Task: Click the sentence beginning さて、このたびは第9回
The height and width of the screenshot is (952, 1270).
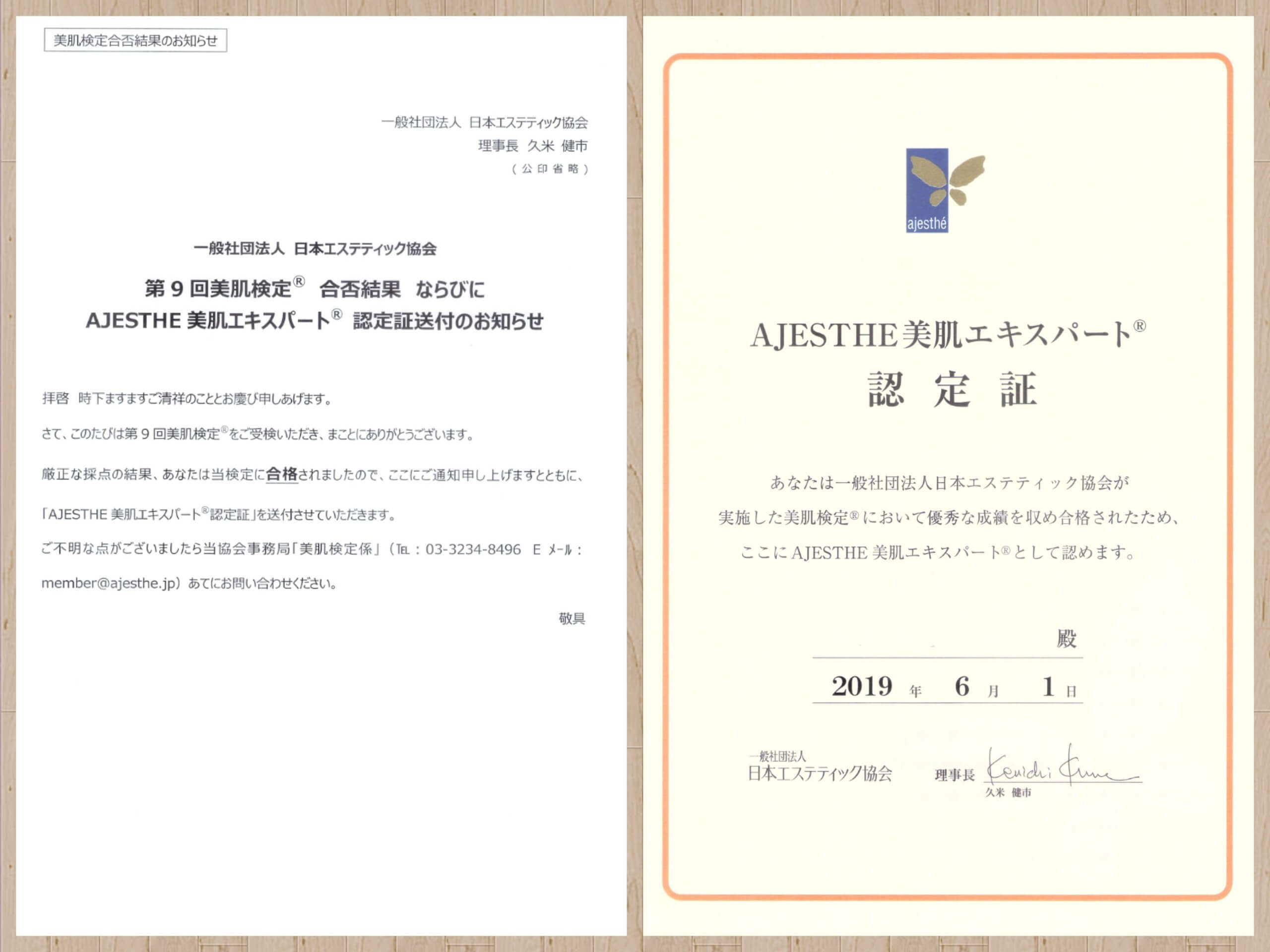Action: tap(258, 434)
